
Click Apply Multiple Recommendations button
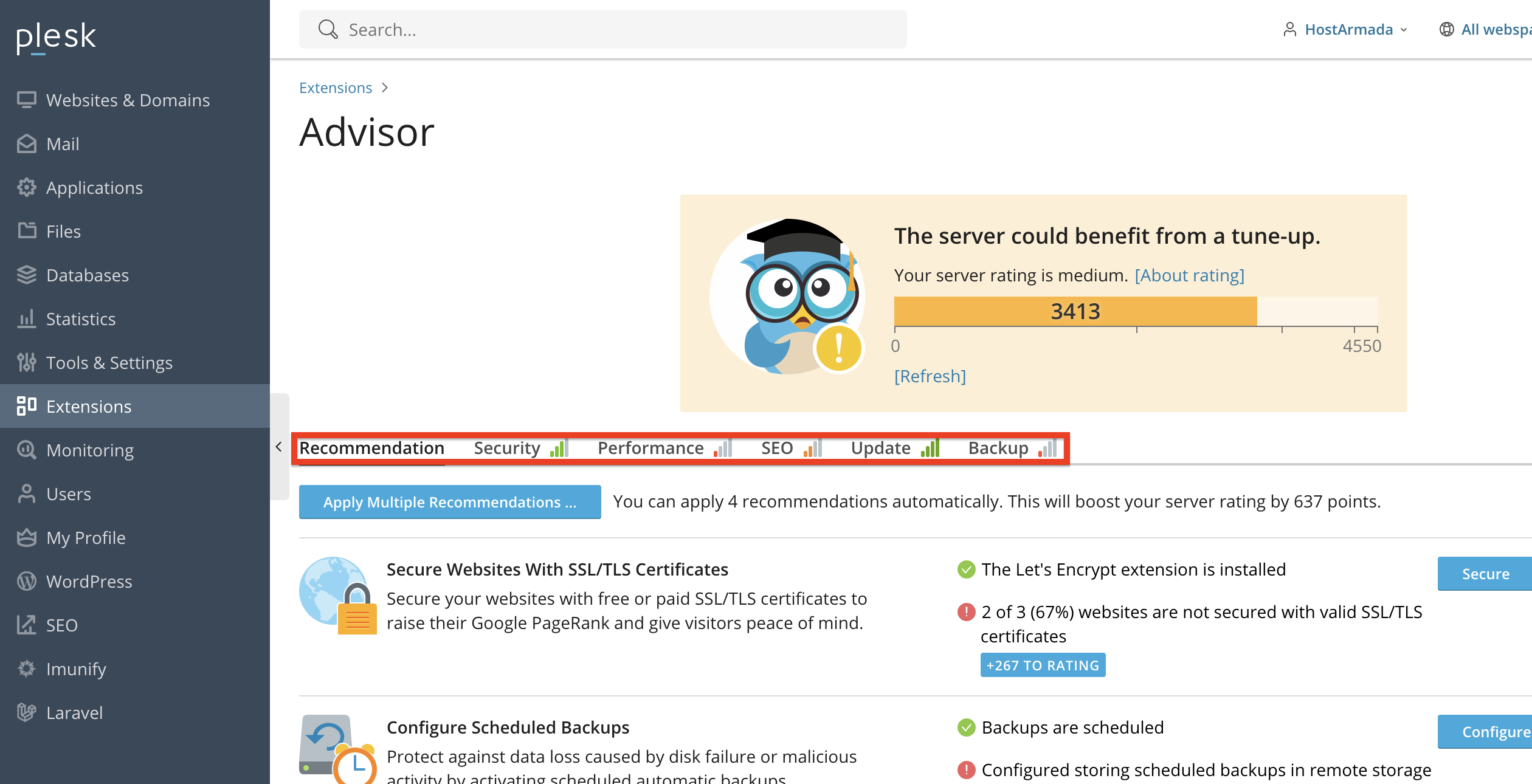coord(450,502)
